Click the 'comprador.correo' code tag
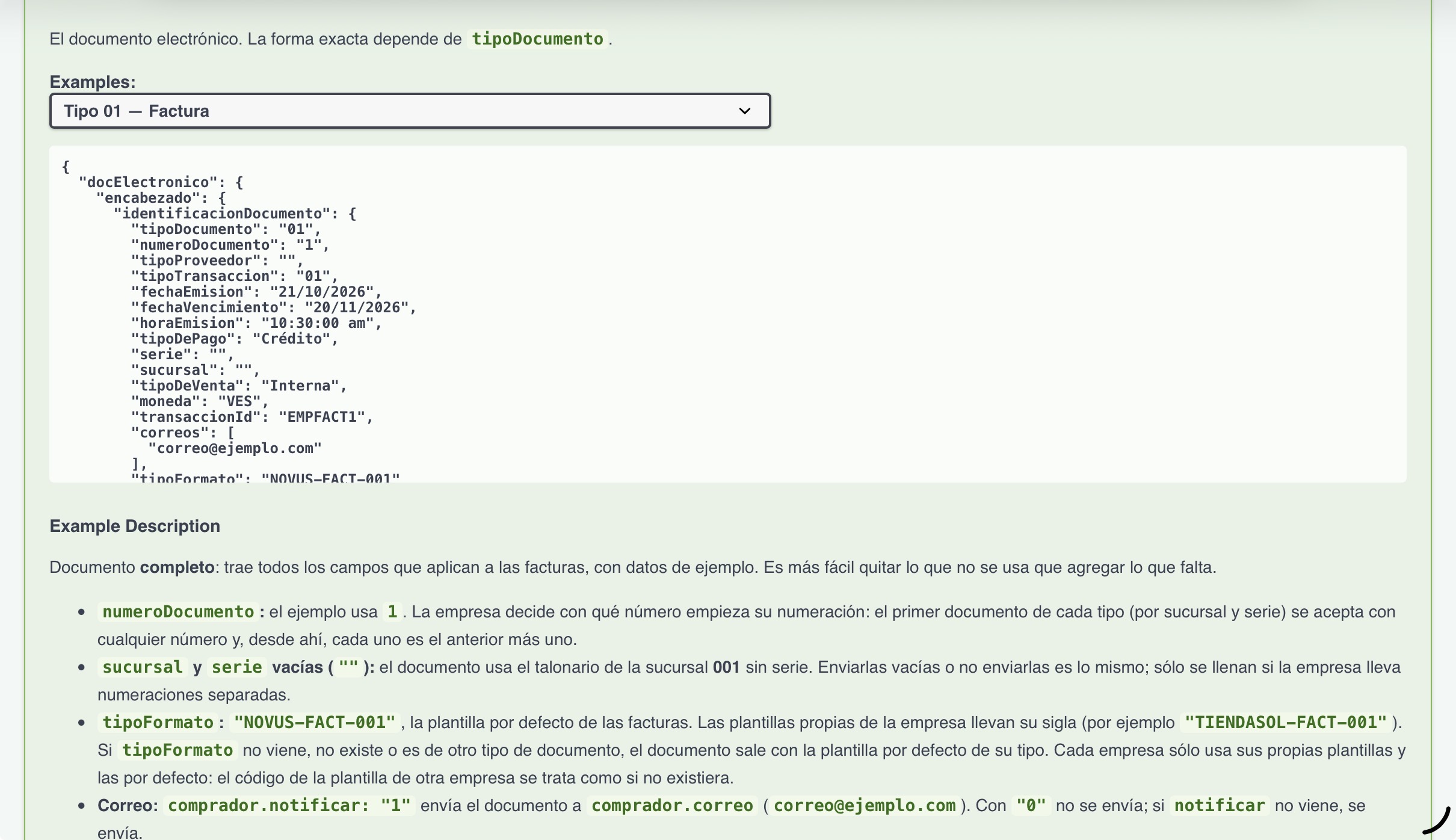Viewport: 1456px width, 840px height. click(x=673, y=806)
